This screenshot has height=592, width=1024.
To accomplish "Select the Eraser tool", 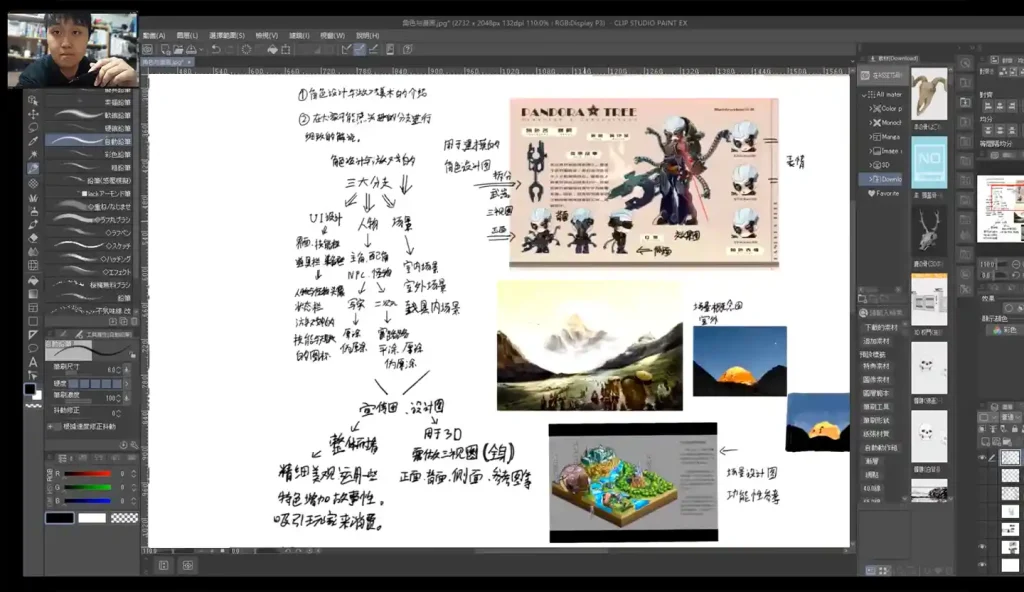I will point(33,238).
